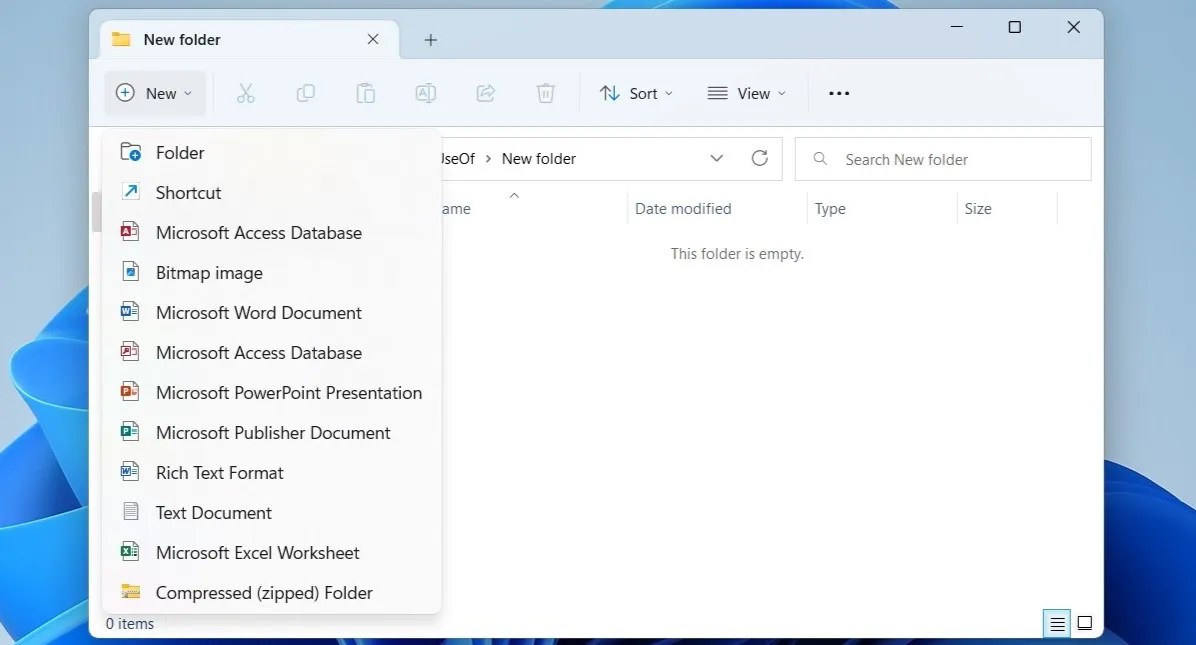Click the Rename icon
The width and height of the screenshot is (1196, 645).
click(x=425, y=93)
